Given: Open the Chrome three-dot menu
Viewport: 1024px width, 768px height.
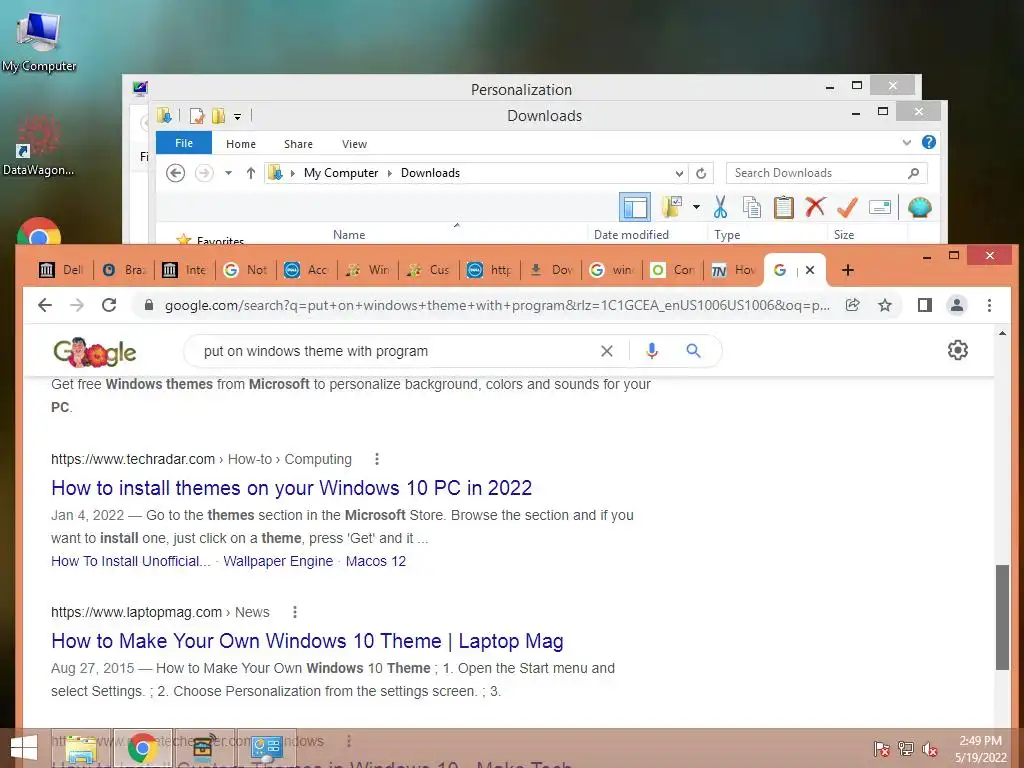Looking at the screenshot, I should tap(989, 305).
